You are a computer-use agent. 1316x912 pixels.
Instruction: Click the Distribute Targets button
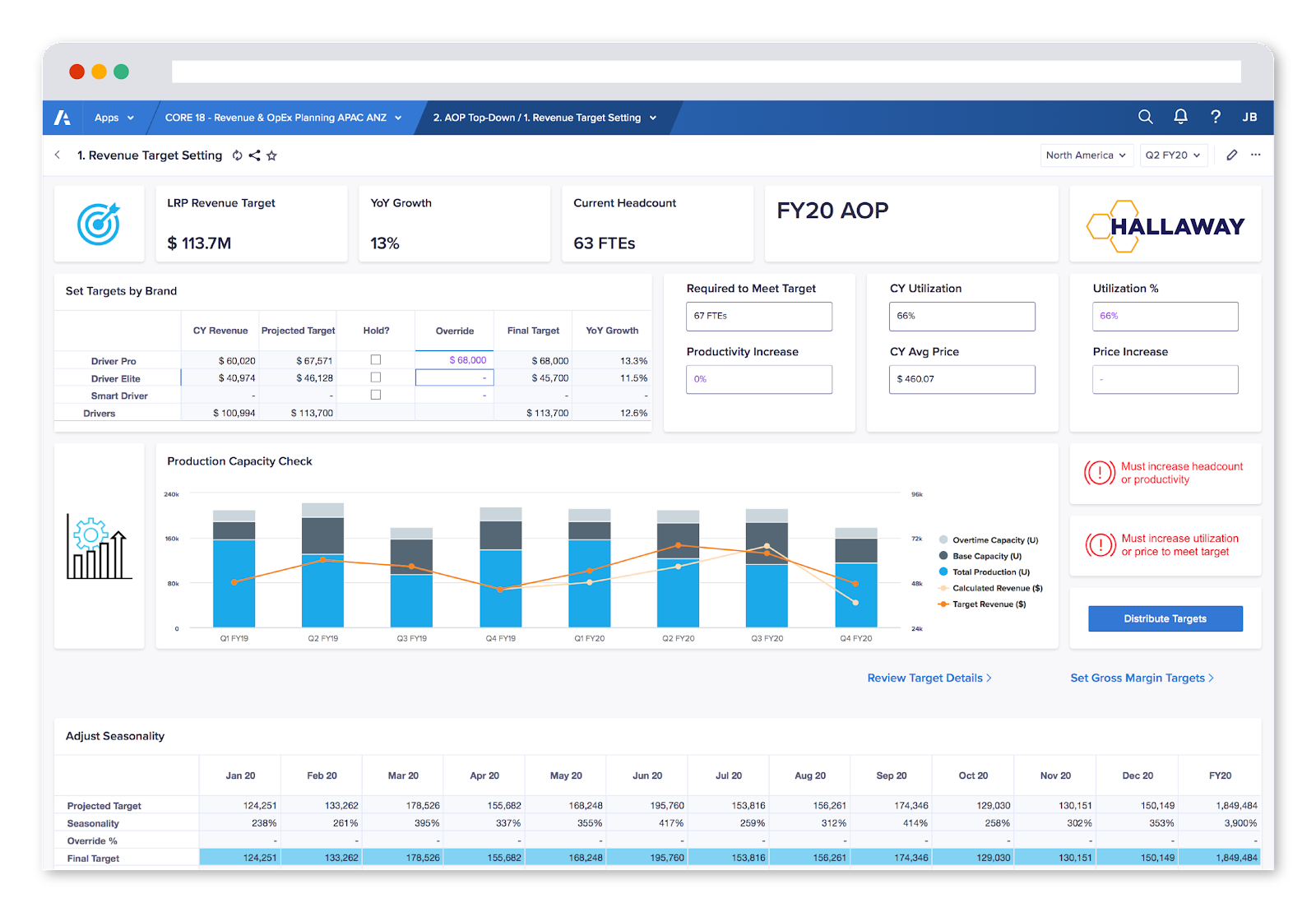click(1165, 618)
